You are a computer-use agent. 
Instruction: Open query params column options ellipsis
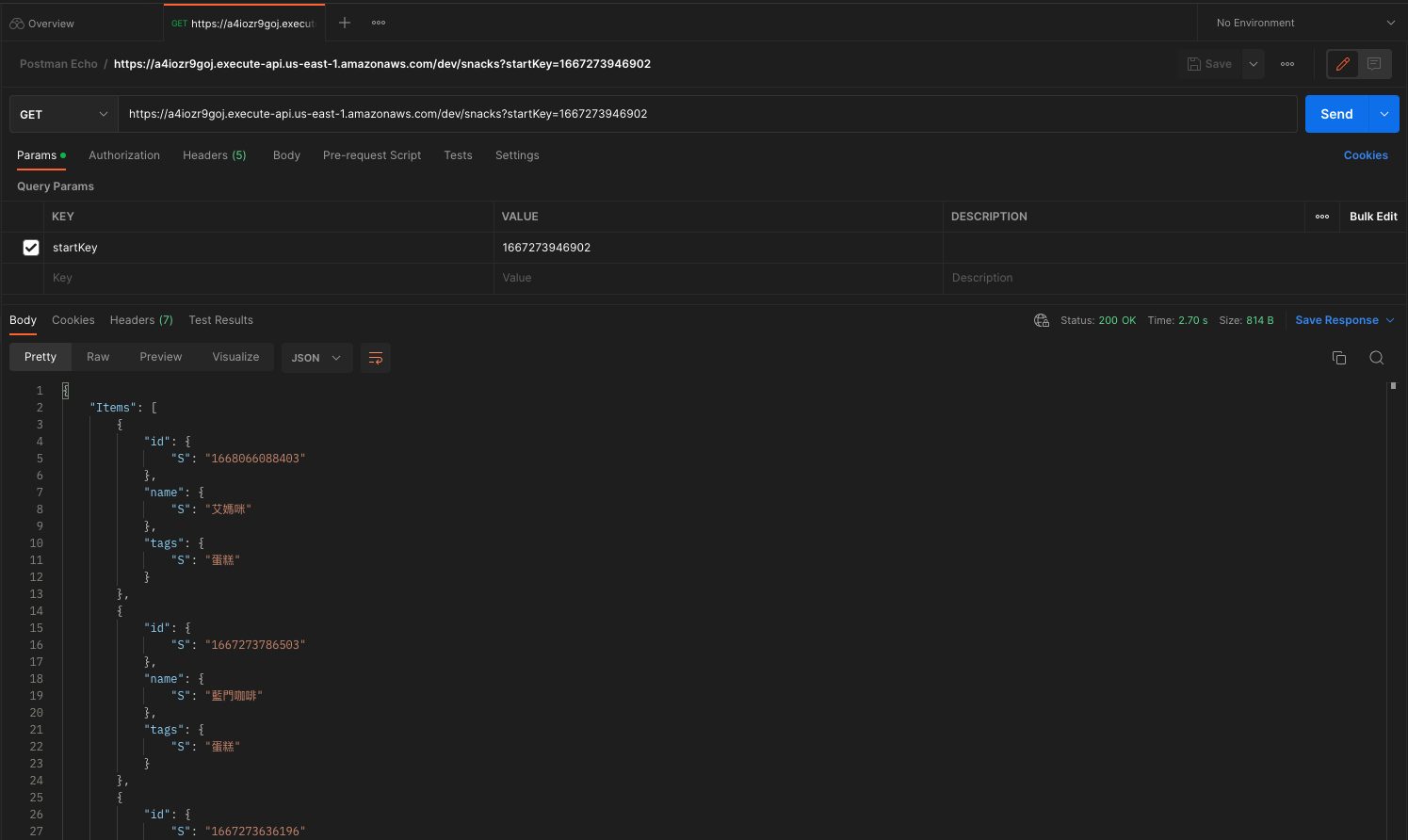click(x=1322, y=217)
